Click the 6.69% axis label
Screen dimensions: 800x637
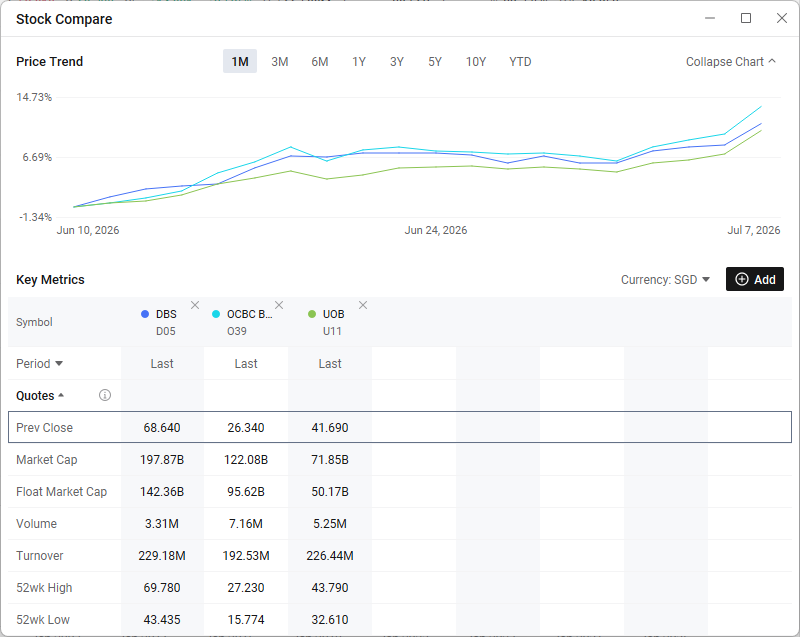pos(37,157)
